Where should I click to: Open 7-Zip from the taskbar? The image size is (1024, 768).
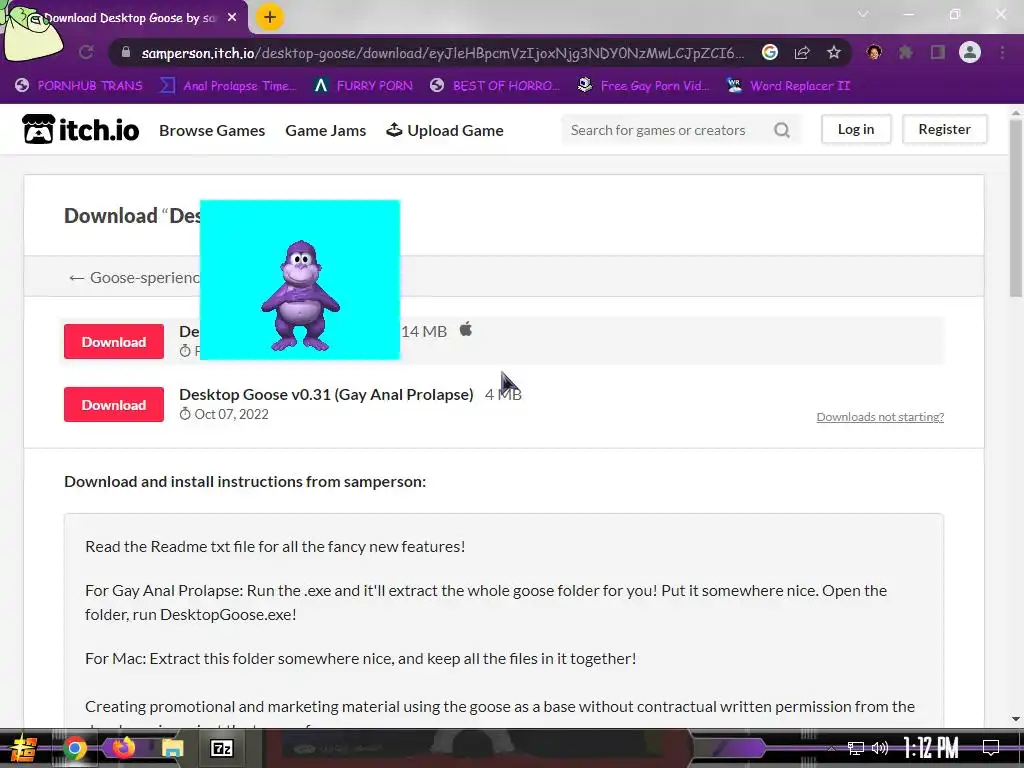(x=221, y=748)
